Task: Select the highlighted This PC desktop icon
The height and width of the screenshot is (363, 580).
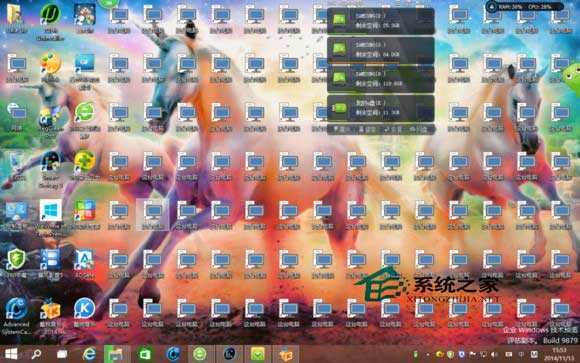Action: [152, 215]
